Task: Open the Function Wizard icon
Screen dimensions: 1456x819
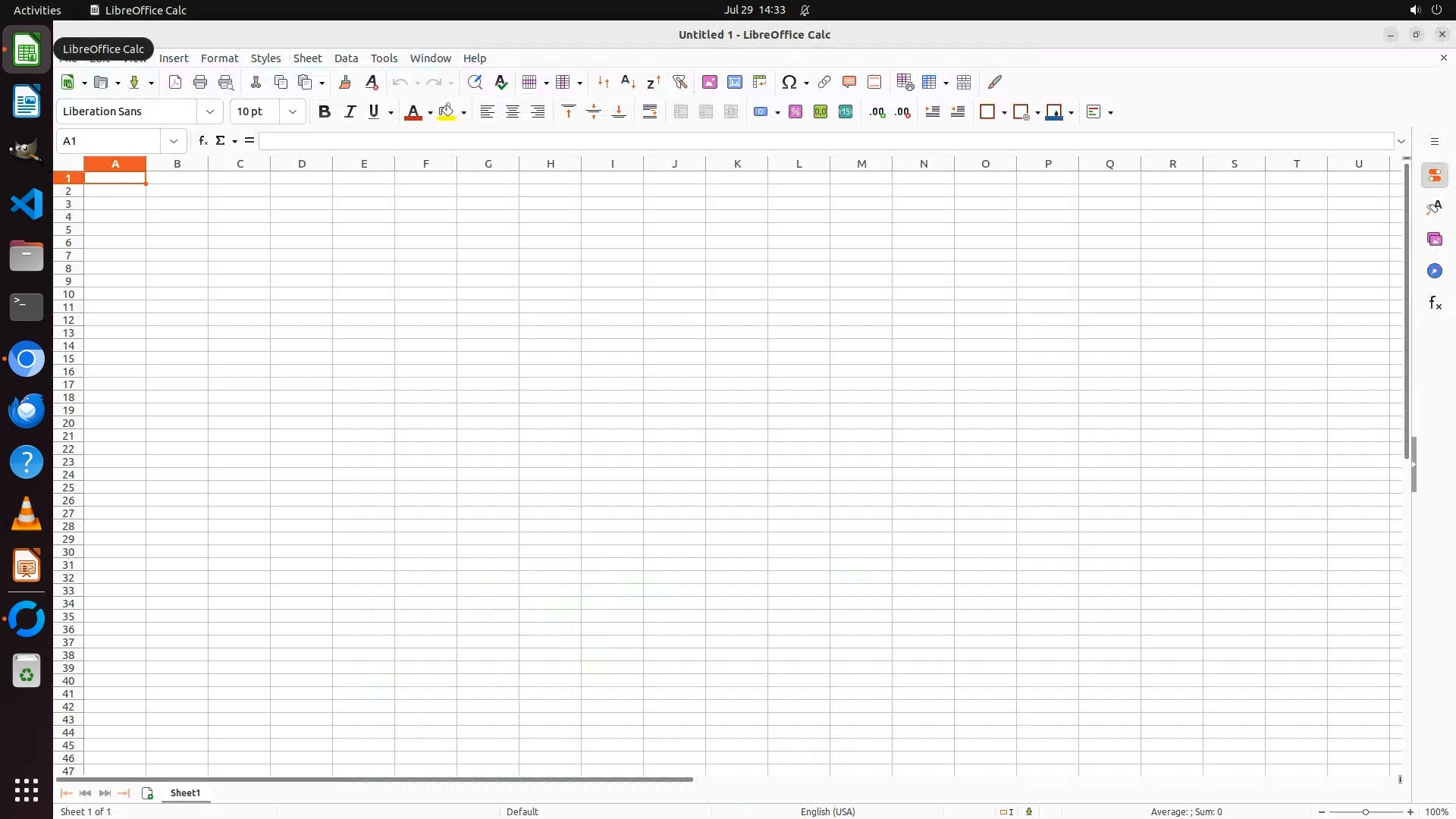Action: coord(202,141)
